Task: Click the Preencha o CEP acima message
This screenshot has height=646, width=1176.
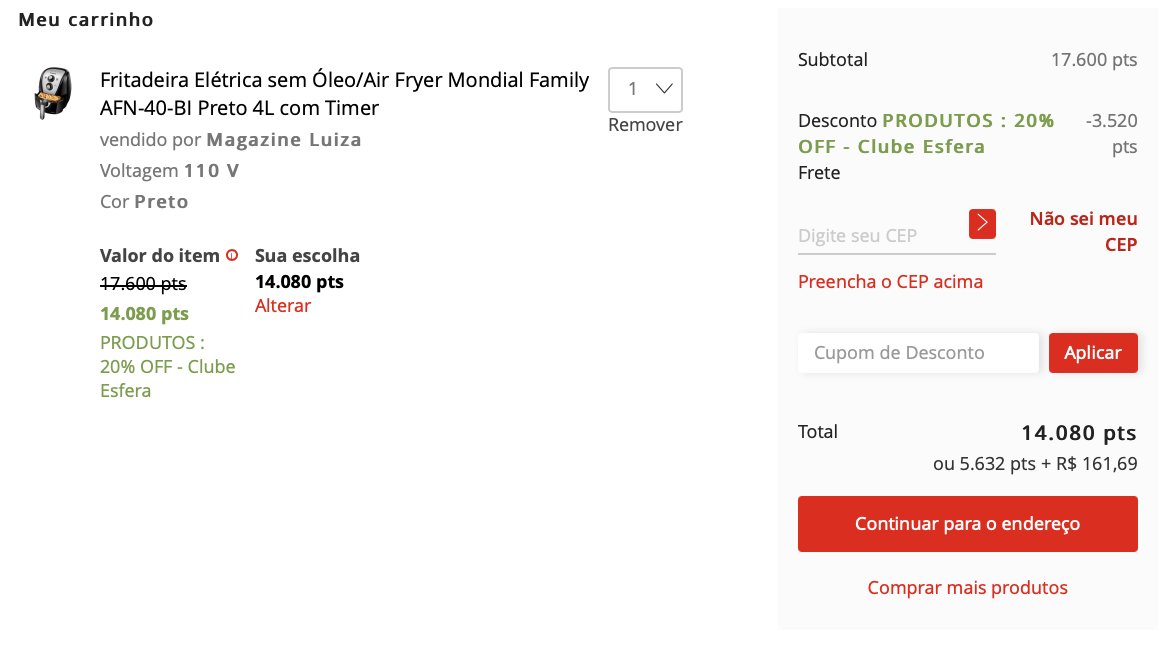Action: point(890,281)
